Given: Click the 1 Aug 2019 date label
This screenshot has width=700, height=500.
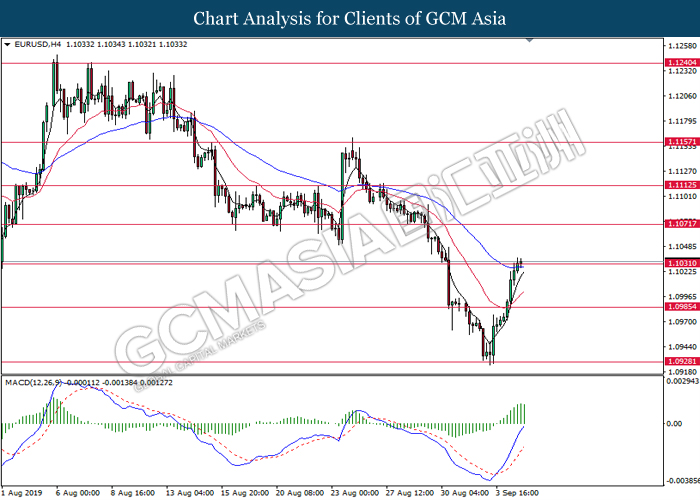Looking at the screenshot, I should (x=21, y=493).
